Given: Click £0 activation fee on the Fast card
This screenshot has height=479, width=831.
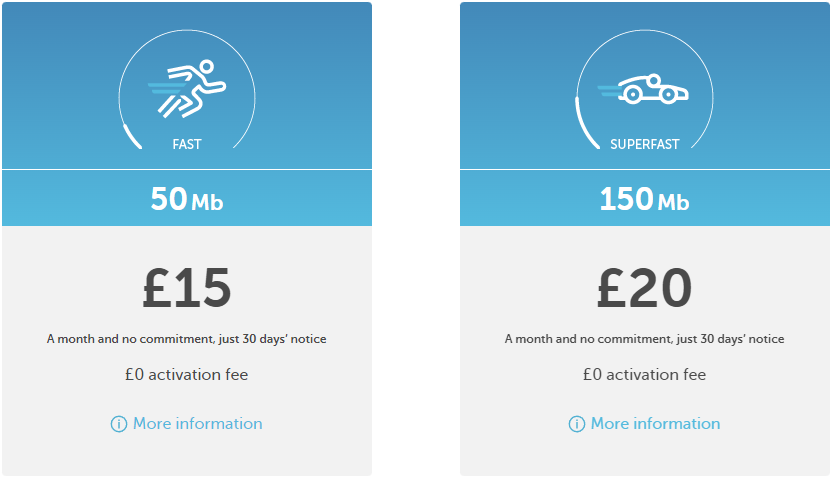Looking at the screenshot, I should point(187,375).
